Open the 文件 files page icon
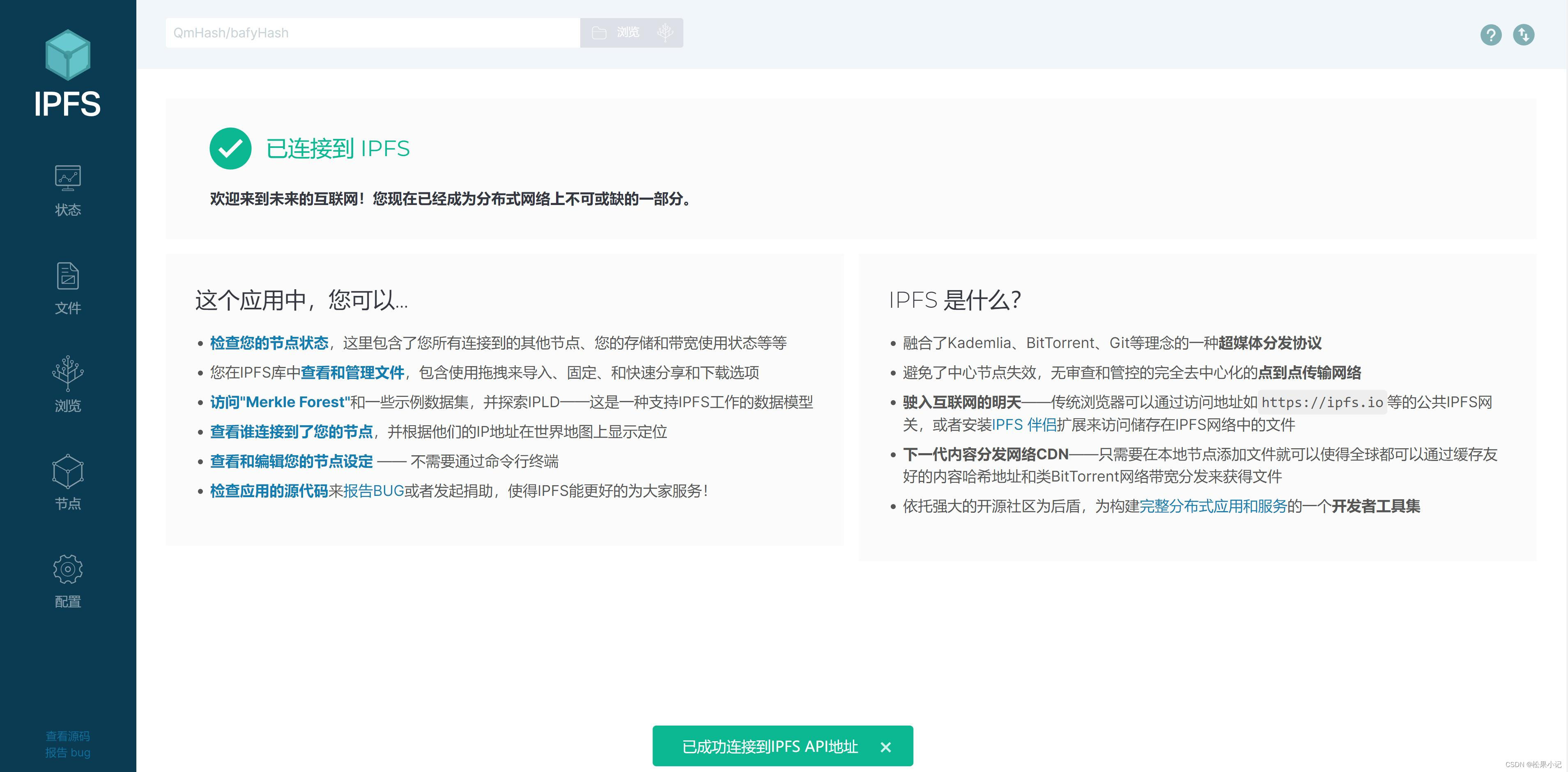This screenshot has width=1568, height=772. click(68, 277)
